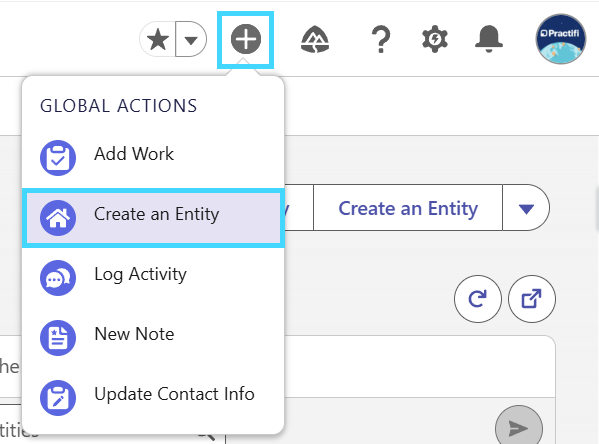
Task: Click the Global Actions plus icon
Action: [x=246, y=39]
